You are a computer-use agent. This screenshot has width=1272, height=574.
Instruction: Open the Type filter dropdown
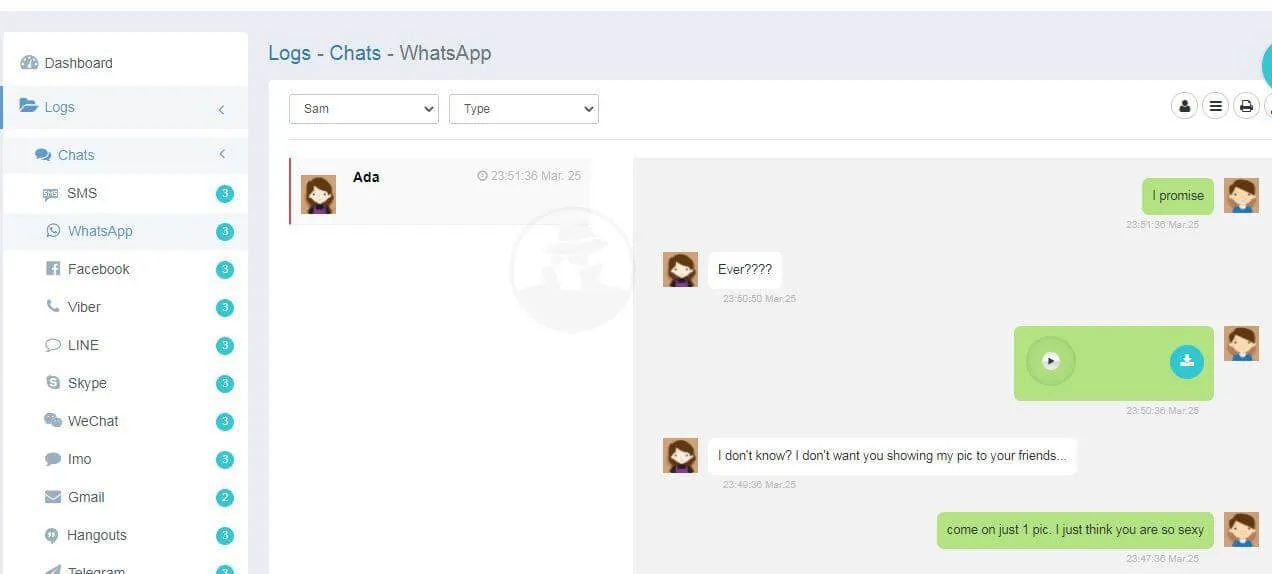pos(524,109)
